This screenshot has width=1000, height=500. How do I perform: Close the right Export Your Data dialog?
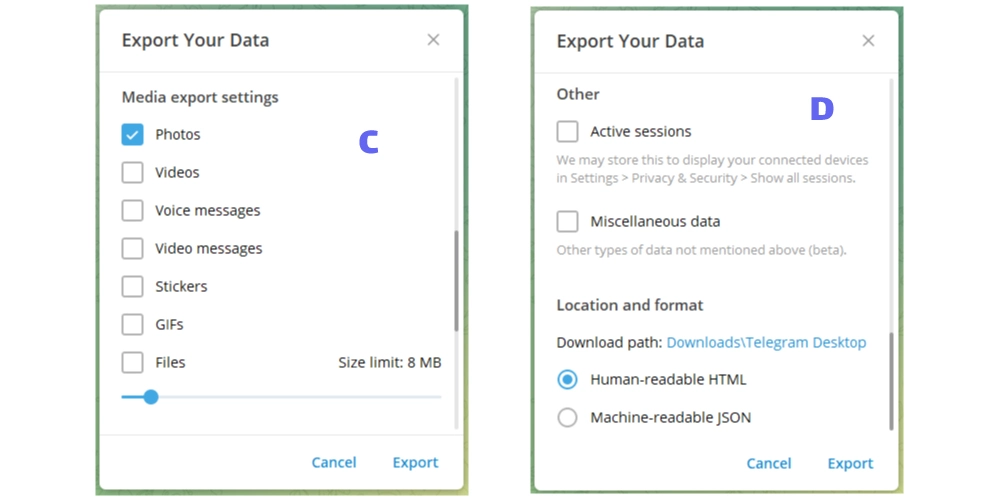pos(868,41)
